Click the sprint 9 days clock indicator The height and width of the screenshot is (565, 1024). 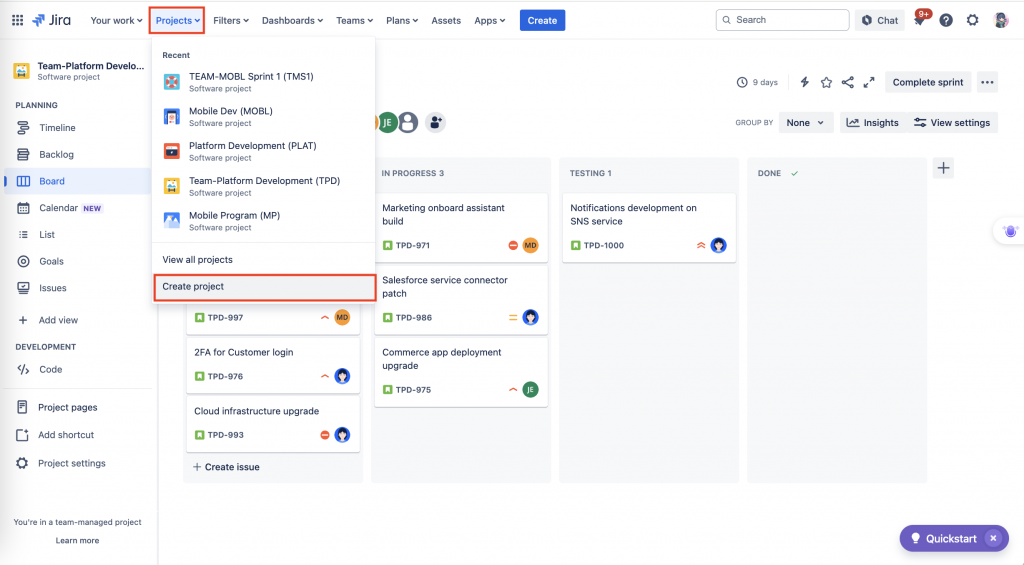click(757, 82)
